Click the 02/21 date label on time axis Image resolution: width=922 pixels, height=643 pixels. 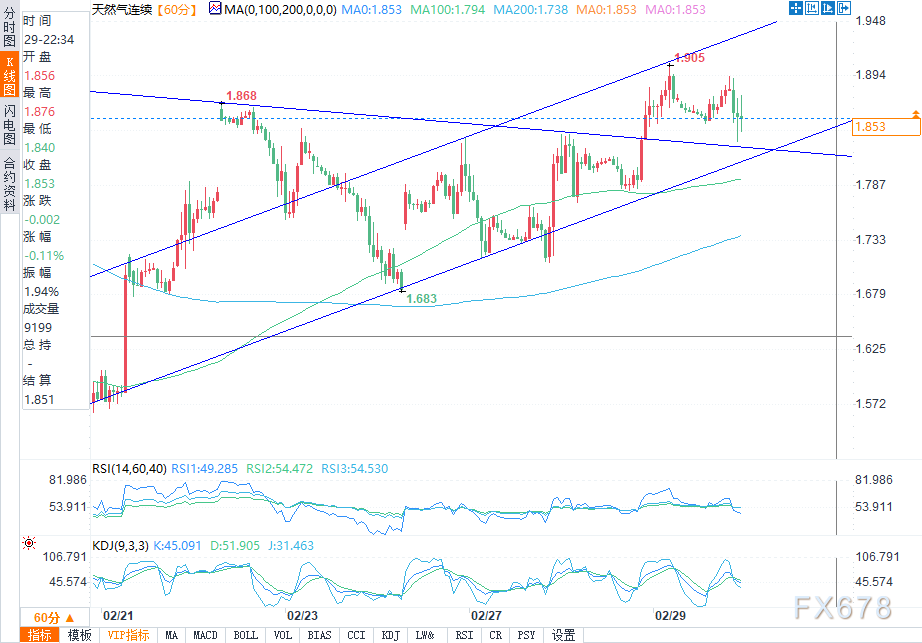click(118, 615)
